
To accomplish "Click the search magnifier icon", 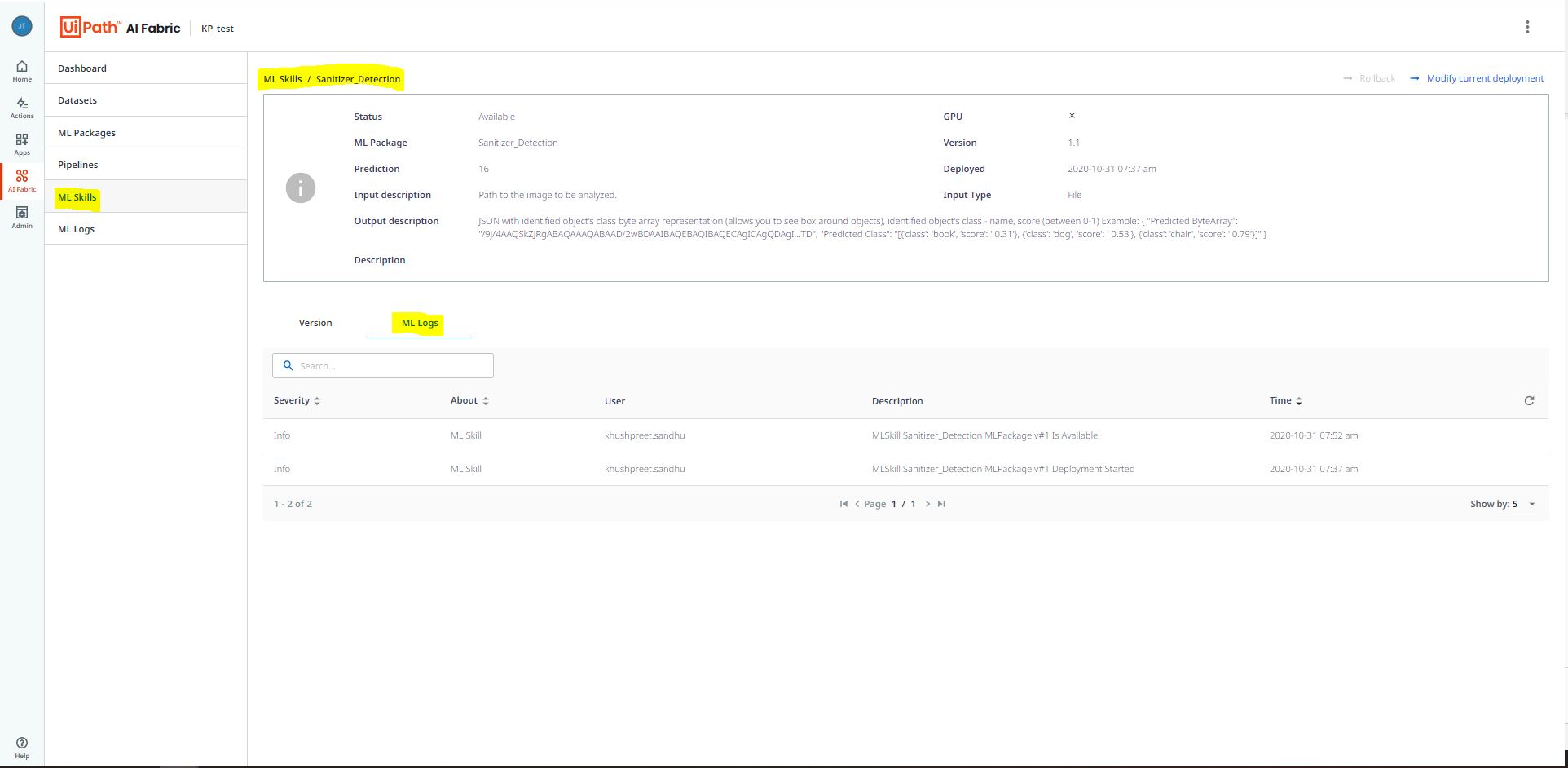I will pyautogui.click(x=288, y=365).
